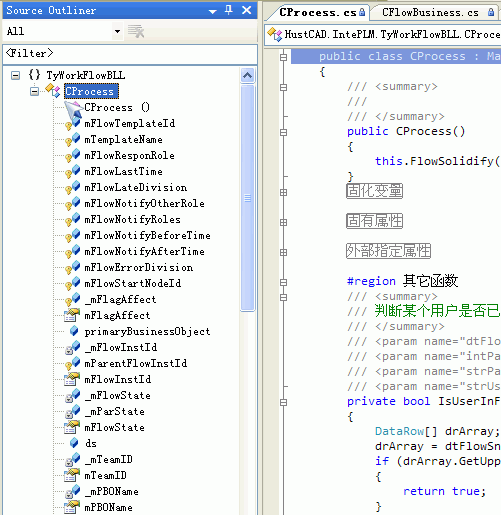The image size is (501, 515).
Task: Collapse the TyWorkFlowBLL namespace node
Action: [x=15, y=75]
